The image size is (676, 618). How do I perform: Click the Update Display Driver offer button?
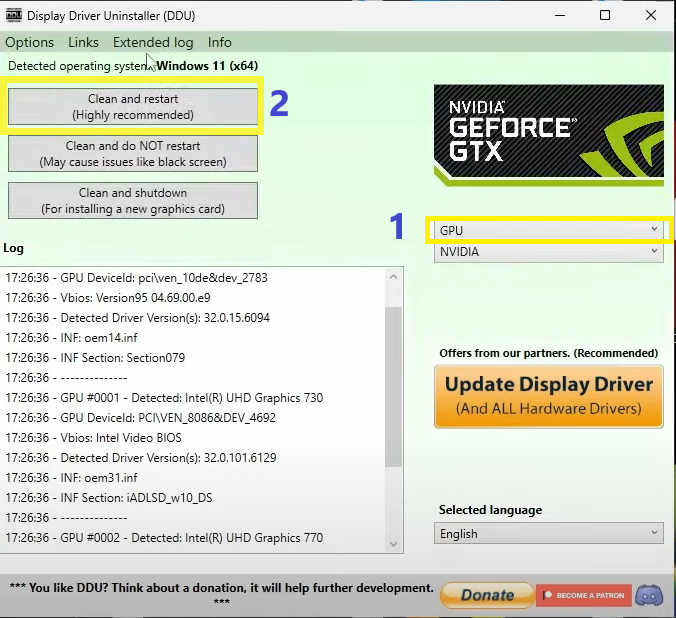[x=548, y=396]
